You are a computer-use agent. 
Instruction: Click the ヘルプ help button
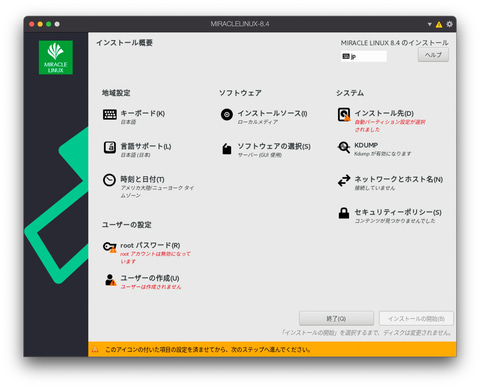click(x=433, y=55)
